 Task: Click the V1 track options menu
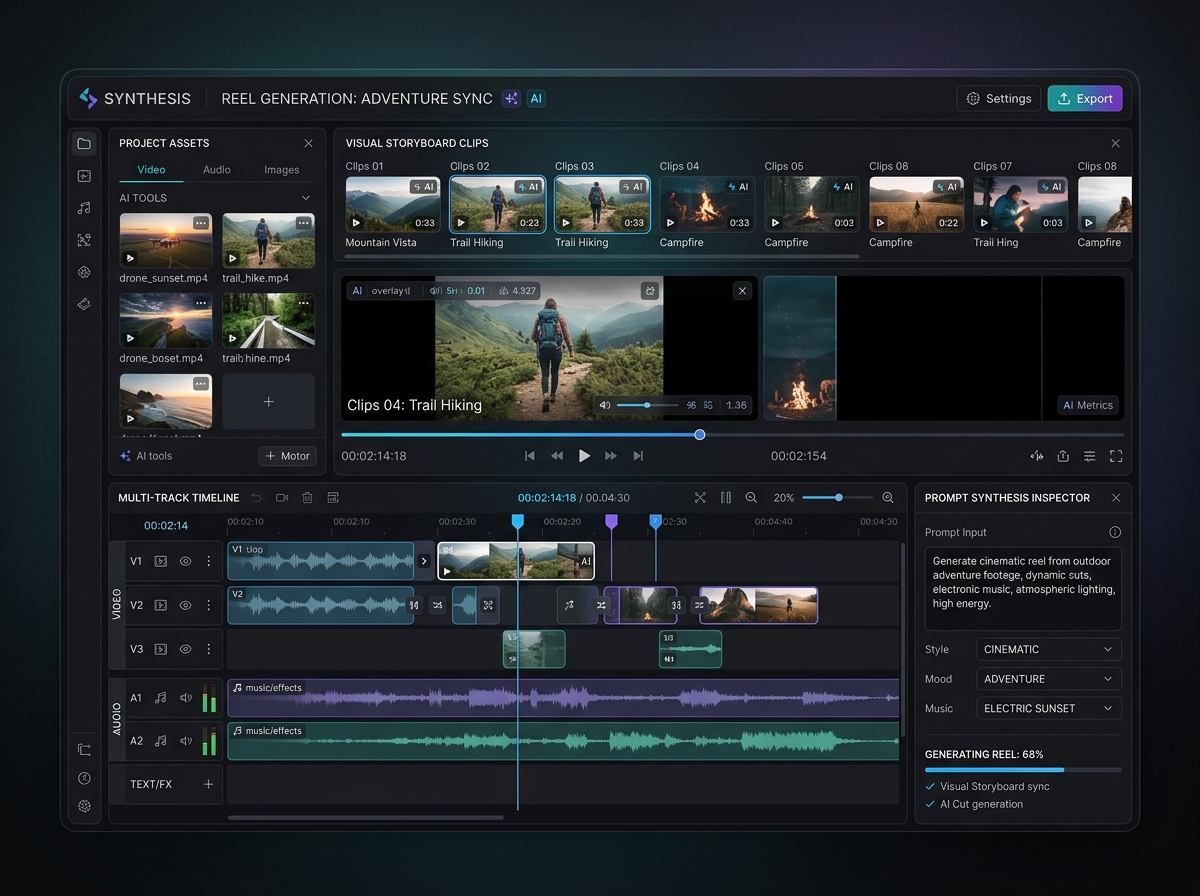(208, 561)
